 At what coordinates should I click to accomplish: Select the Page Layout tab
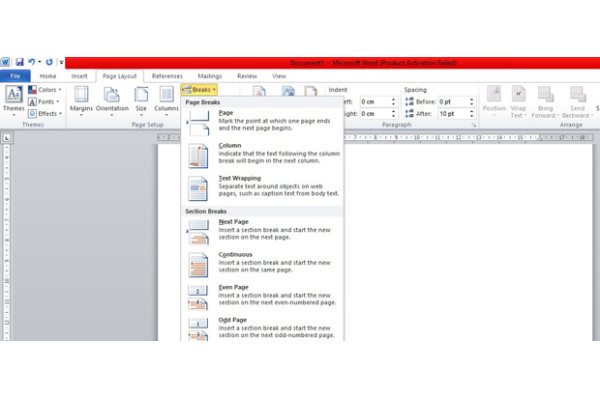coord(120,76)
